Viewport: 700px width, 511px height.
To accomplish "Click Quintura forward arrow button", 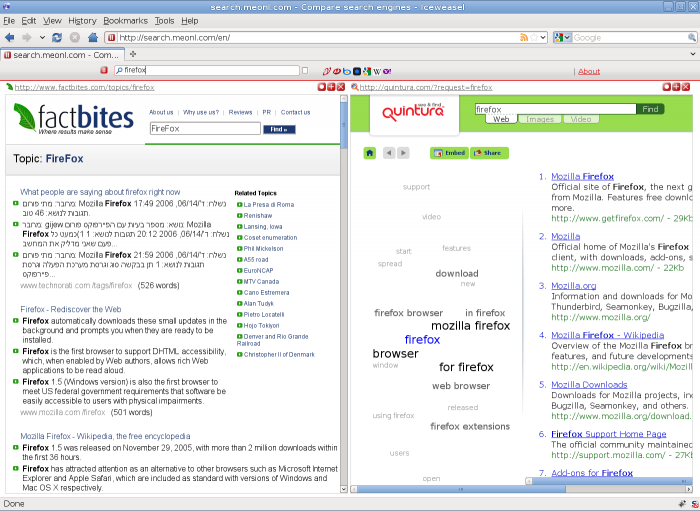I will (x=403, y=153).
